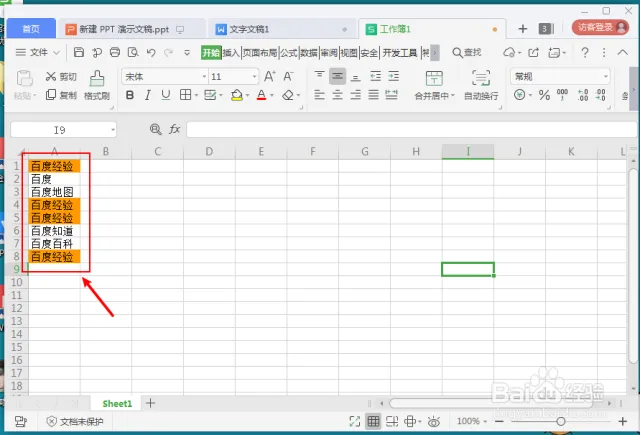The width and height of the screenshot is (640, 435).
Task: Switch to Page Layout (页面布局) tab
Action: click(x=260, y=53)
